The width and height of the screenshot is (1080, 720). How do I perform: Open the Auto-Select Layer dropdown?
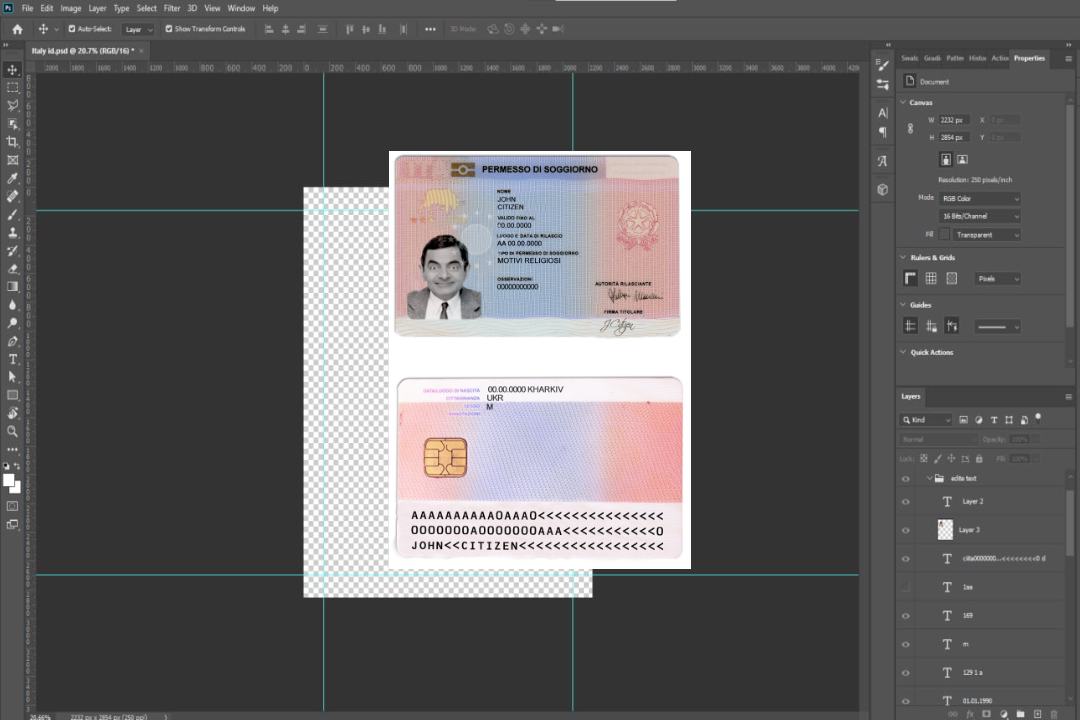click(138, 29)
